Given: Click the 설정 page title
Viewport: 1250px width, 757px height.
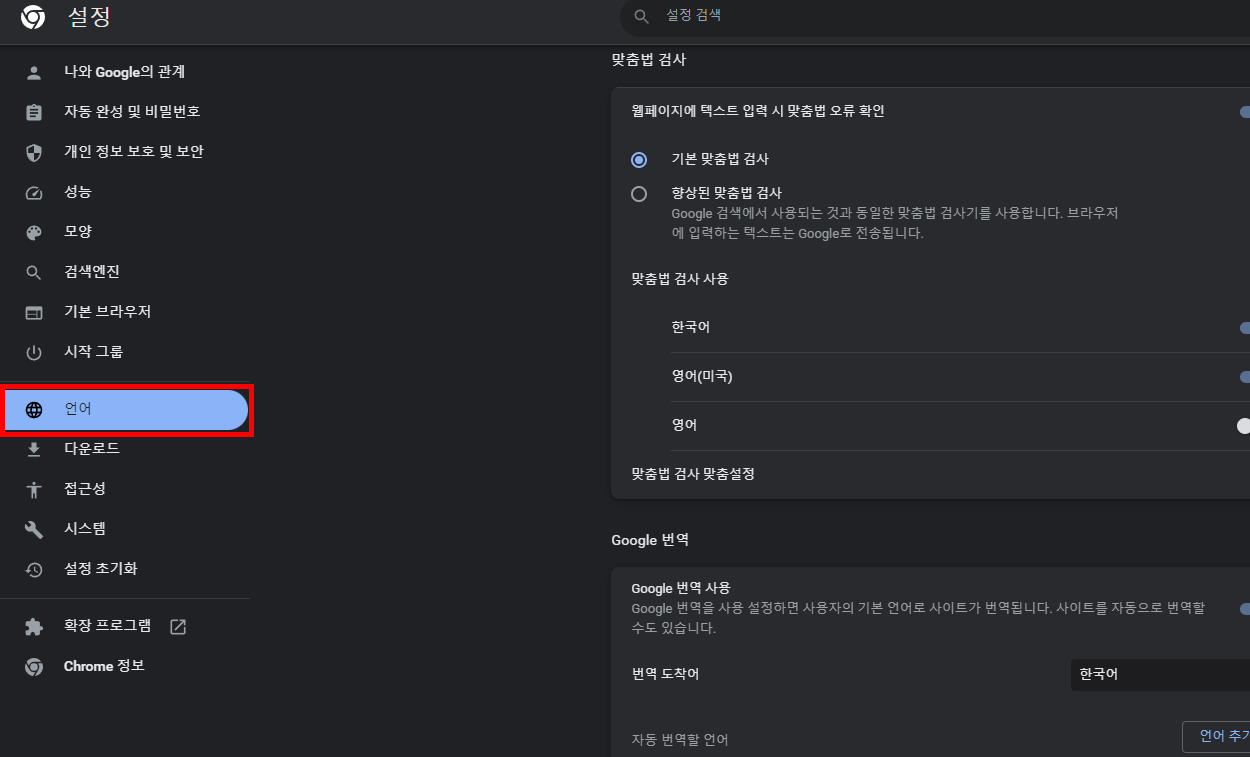Looking at the screenshot, I should [x=89, y=17].
